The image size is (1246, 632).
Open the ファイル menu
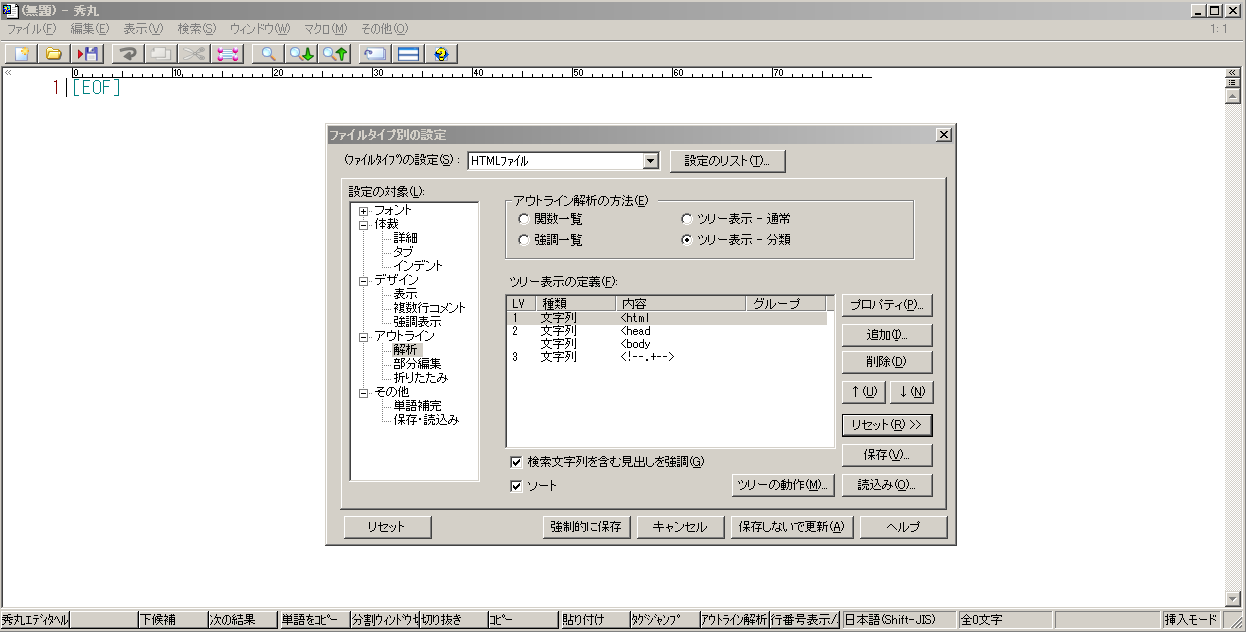tap(31, 29)
